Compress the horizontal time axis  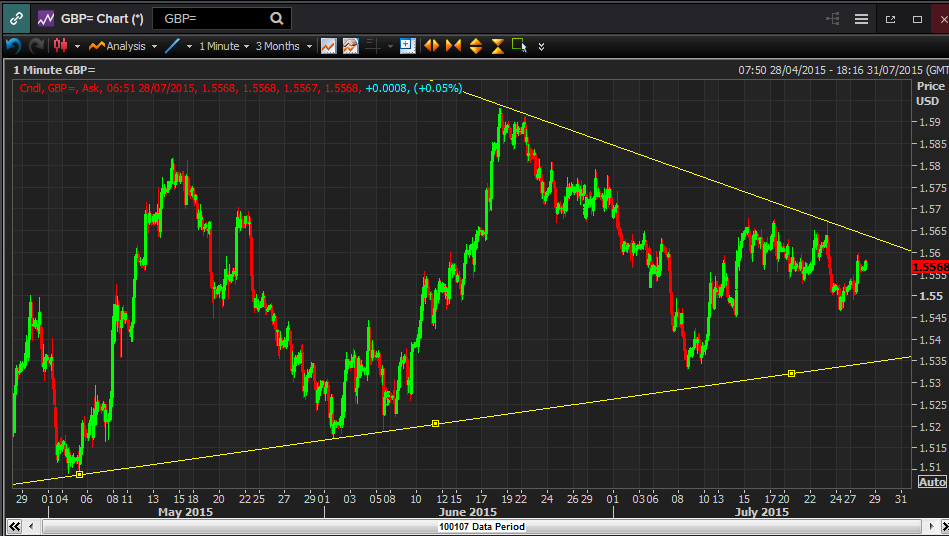[x=453, y=46]
